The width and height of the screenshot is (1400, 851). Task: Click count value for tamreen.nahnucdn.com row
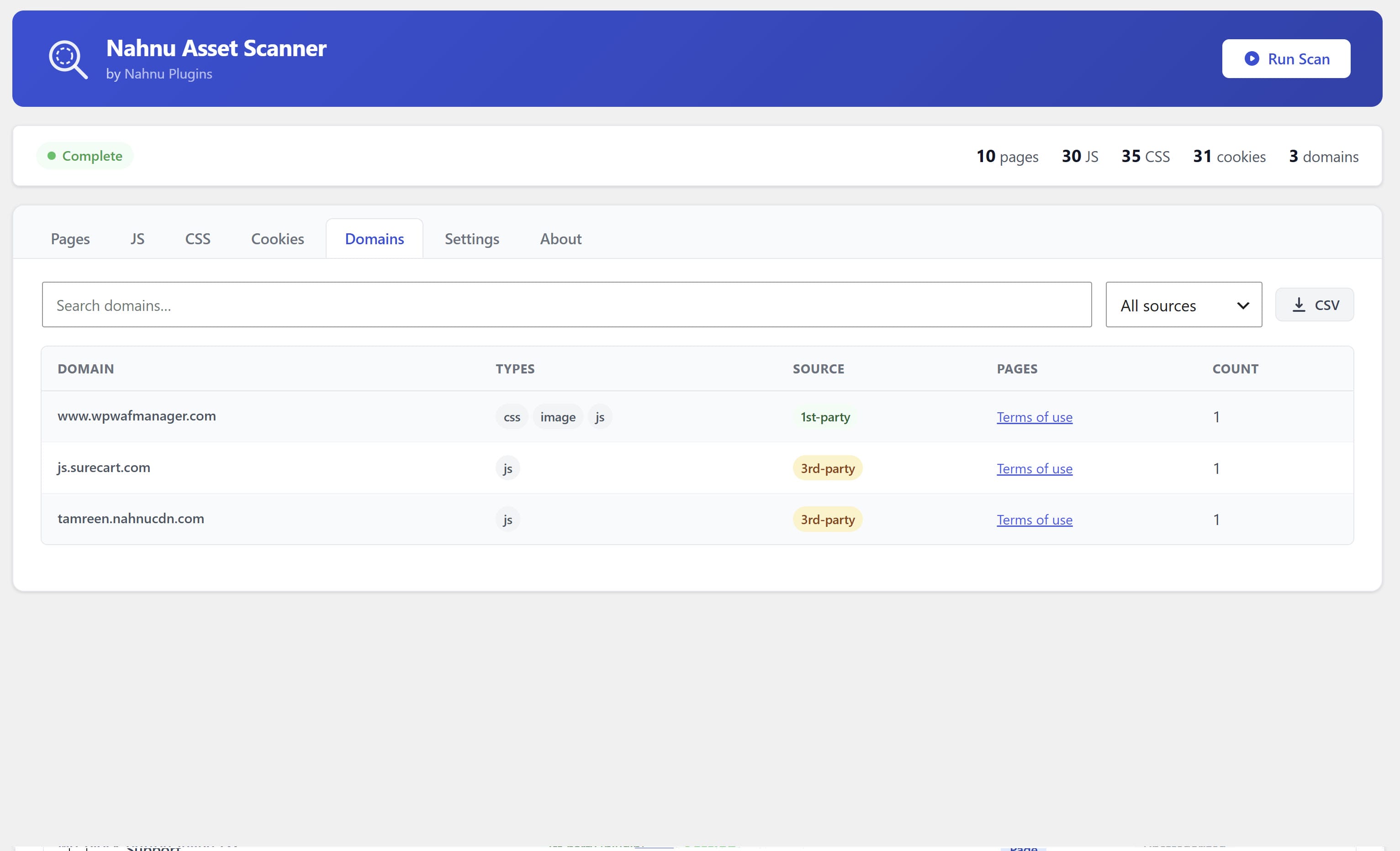(x=1216, y=520)
